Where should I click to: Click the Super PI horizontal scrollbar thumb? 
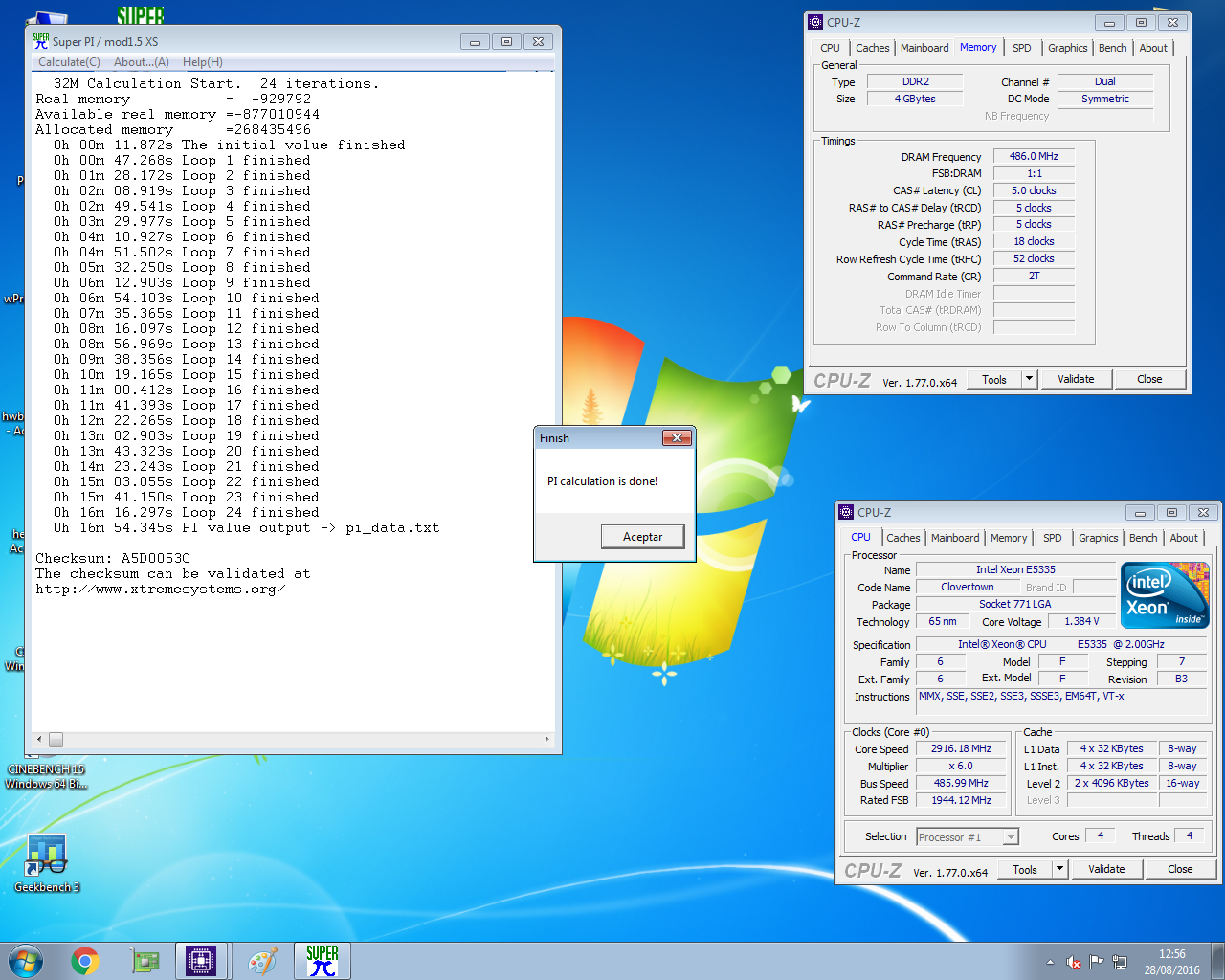point(56,739)
